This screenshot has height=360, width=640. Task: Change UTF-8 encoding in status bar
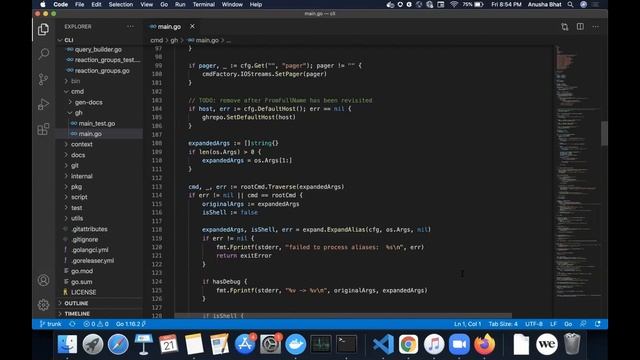click(x=534, y=324)
